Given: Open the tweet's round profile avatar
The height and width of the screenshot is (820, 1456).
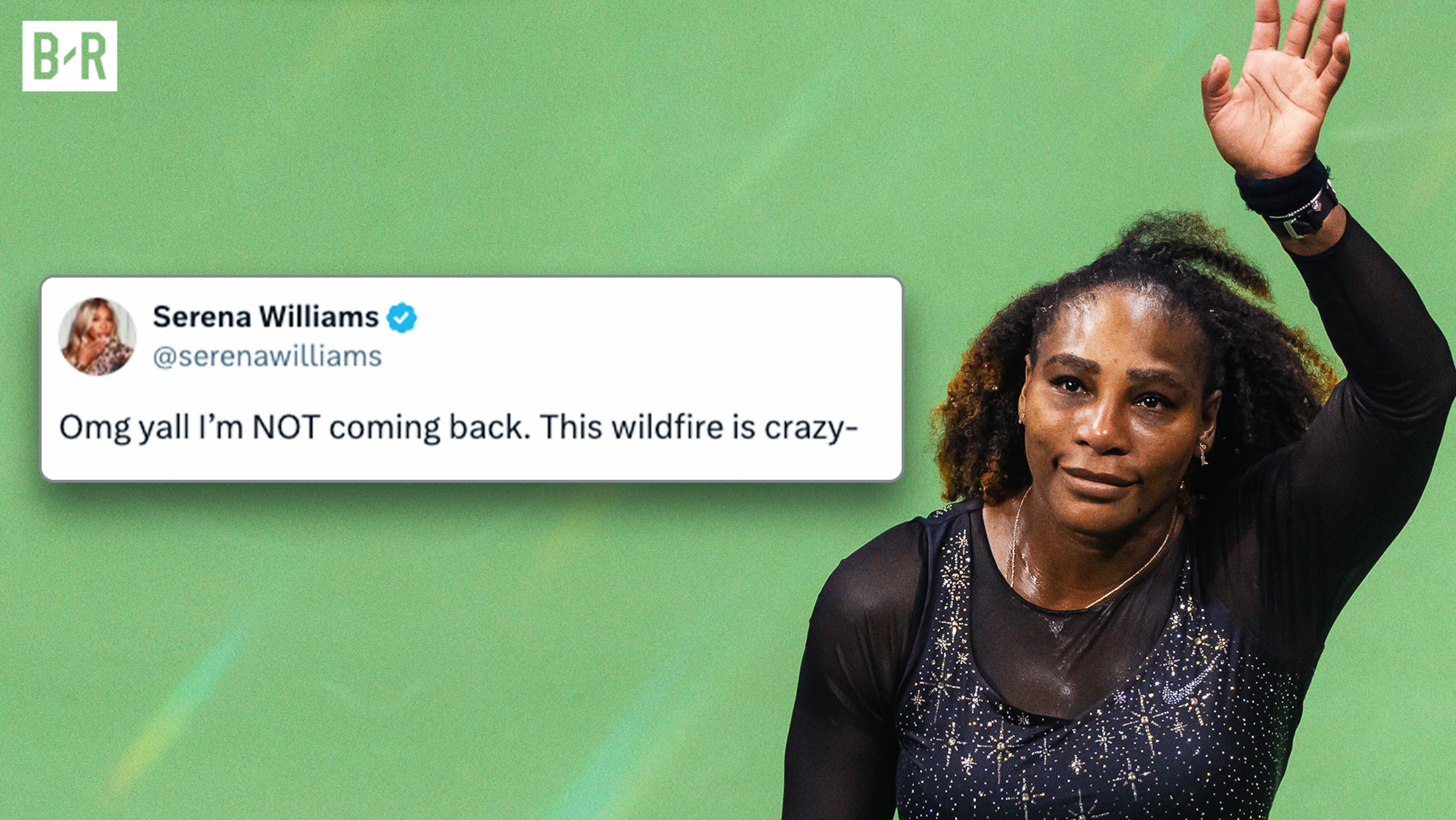Looking at the screenshot, I should coord(97,337).
